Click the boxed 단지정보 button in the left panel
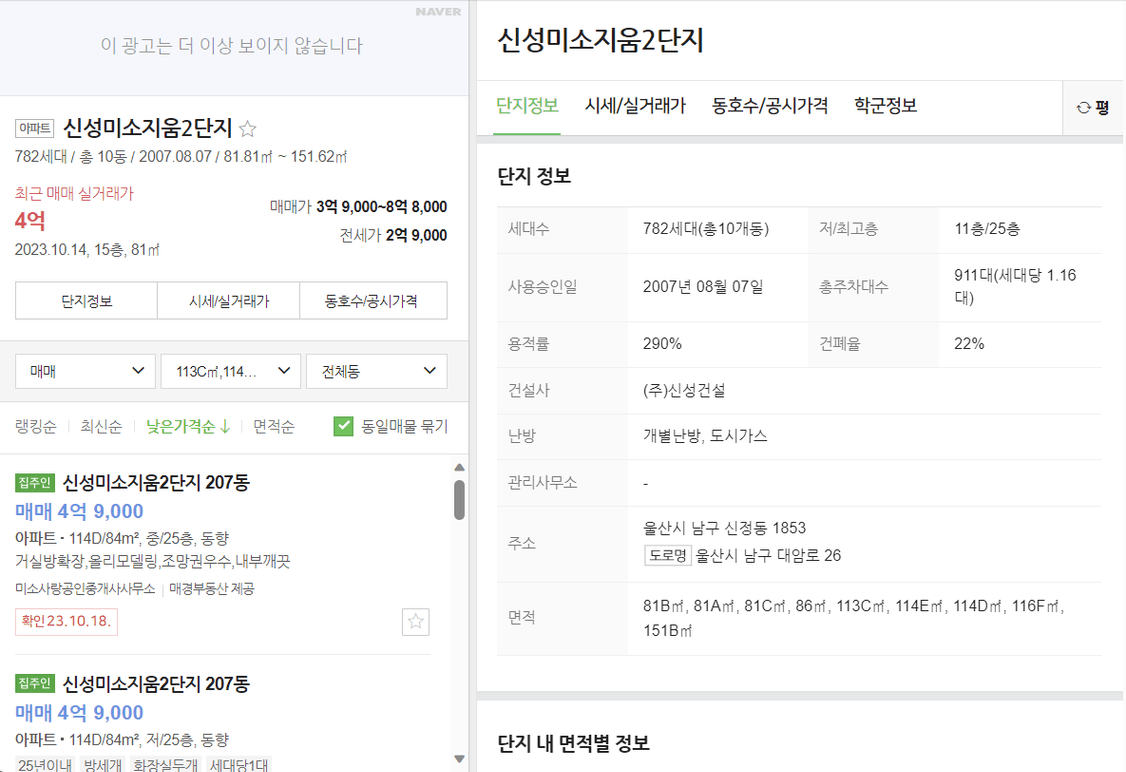The height and width of the screenshot is (772, 1126). tap(86, 301)
